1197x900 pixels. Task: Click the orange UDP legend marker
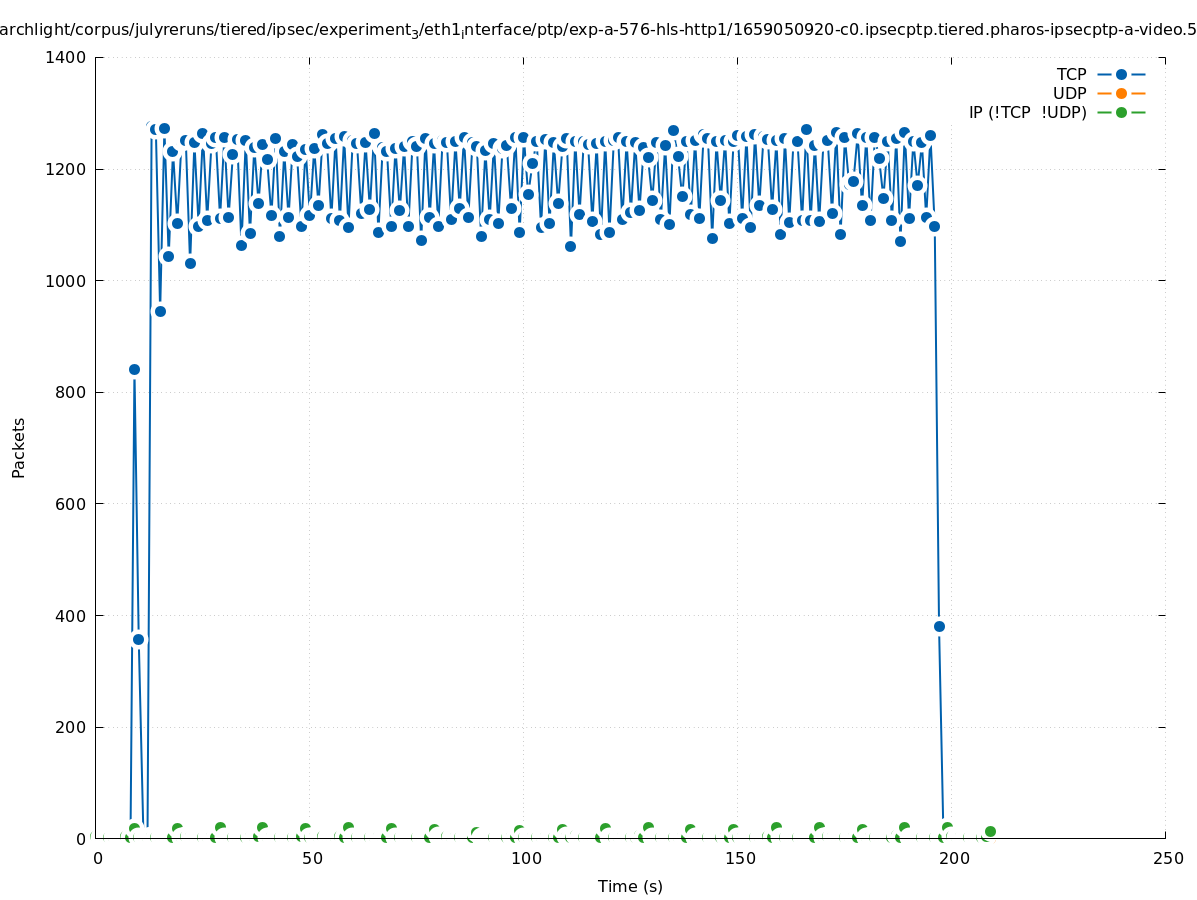tap(1121, 93)
